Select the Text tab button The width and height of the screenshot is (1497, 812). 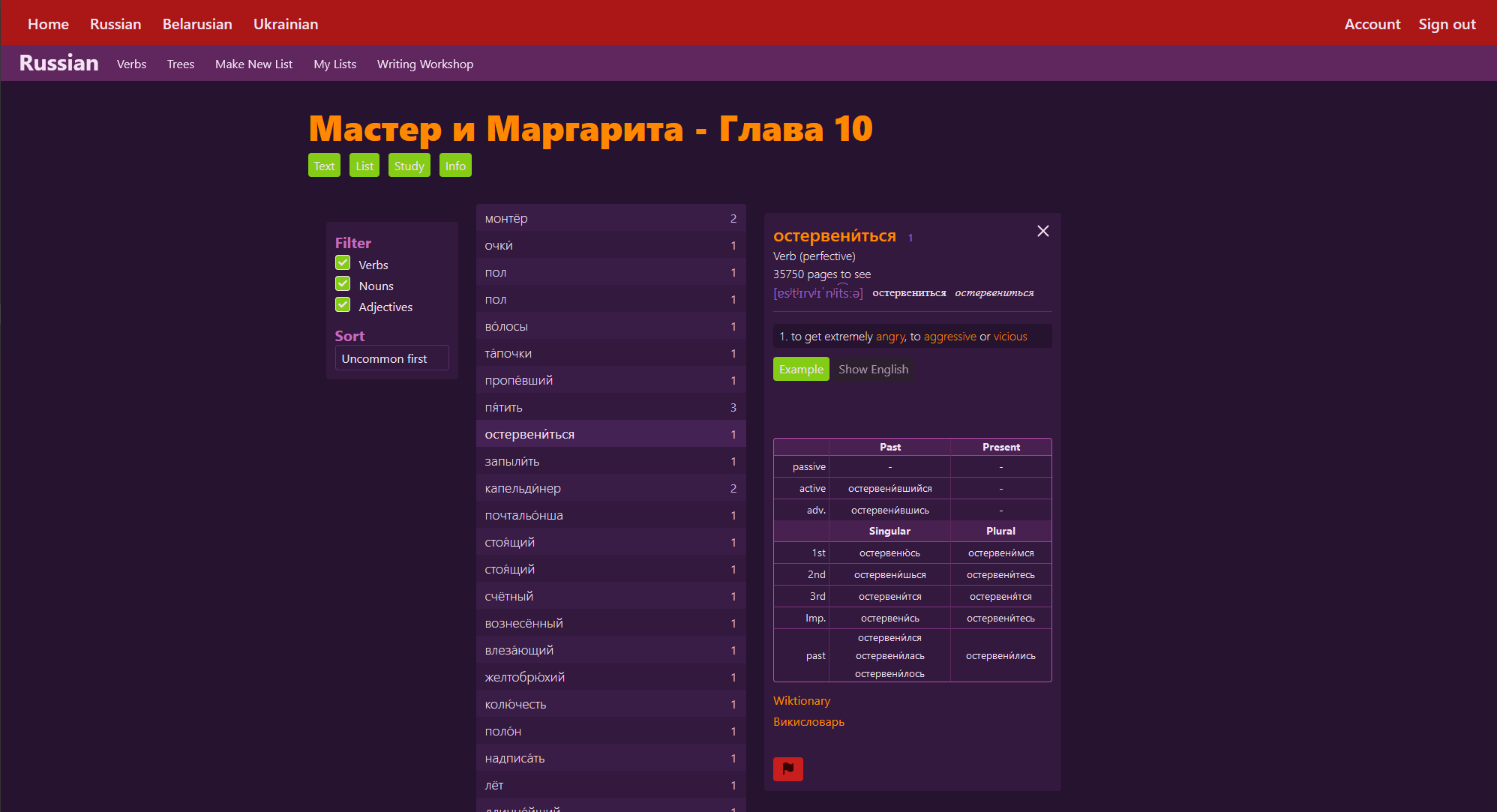click(324, 166)
